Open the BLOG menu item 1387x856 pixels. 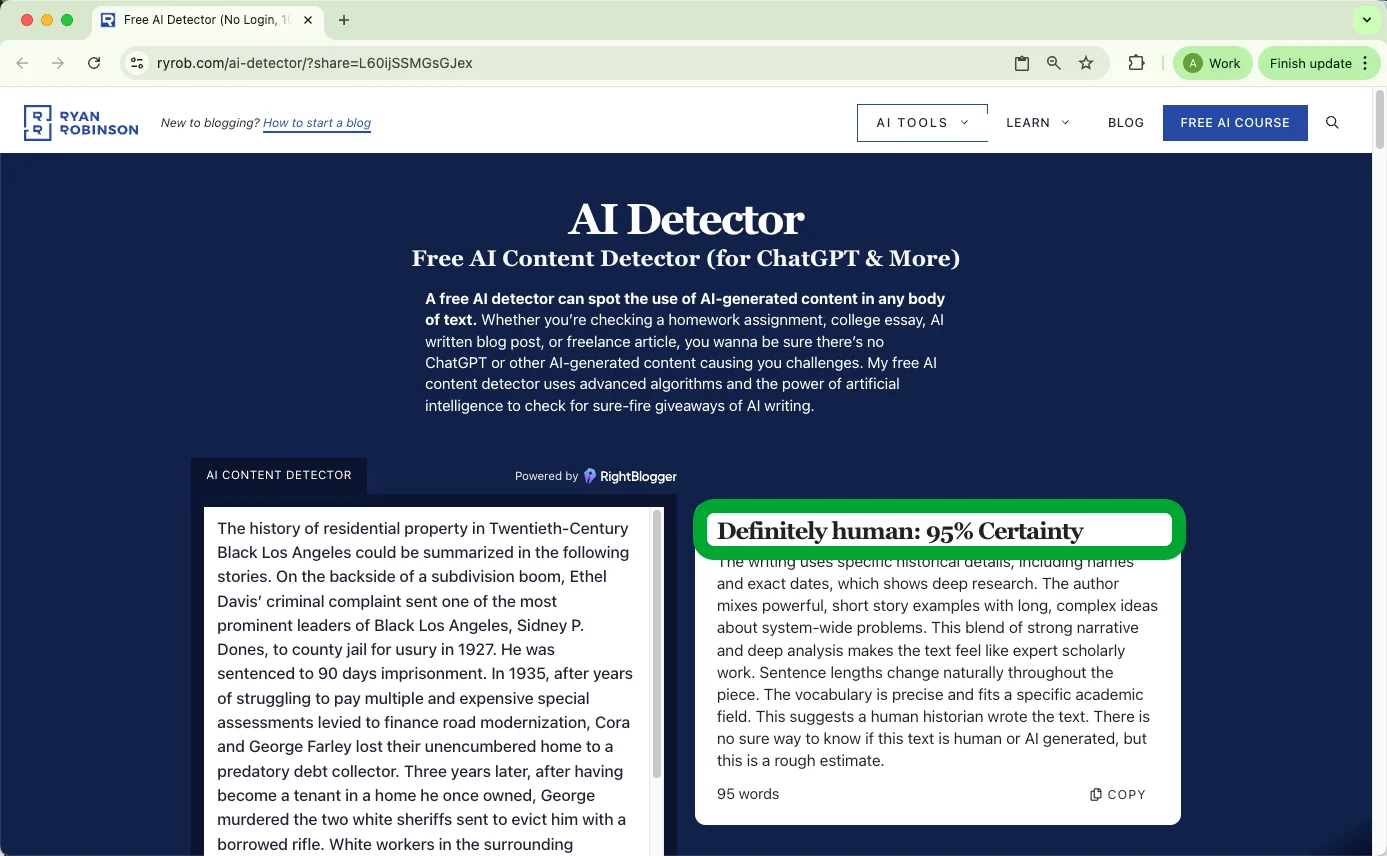[1125, 122]
